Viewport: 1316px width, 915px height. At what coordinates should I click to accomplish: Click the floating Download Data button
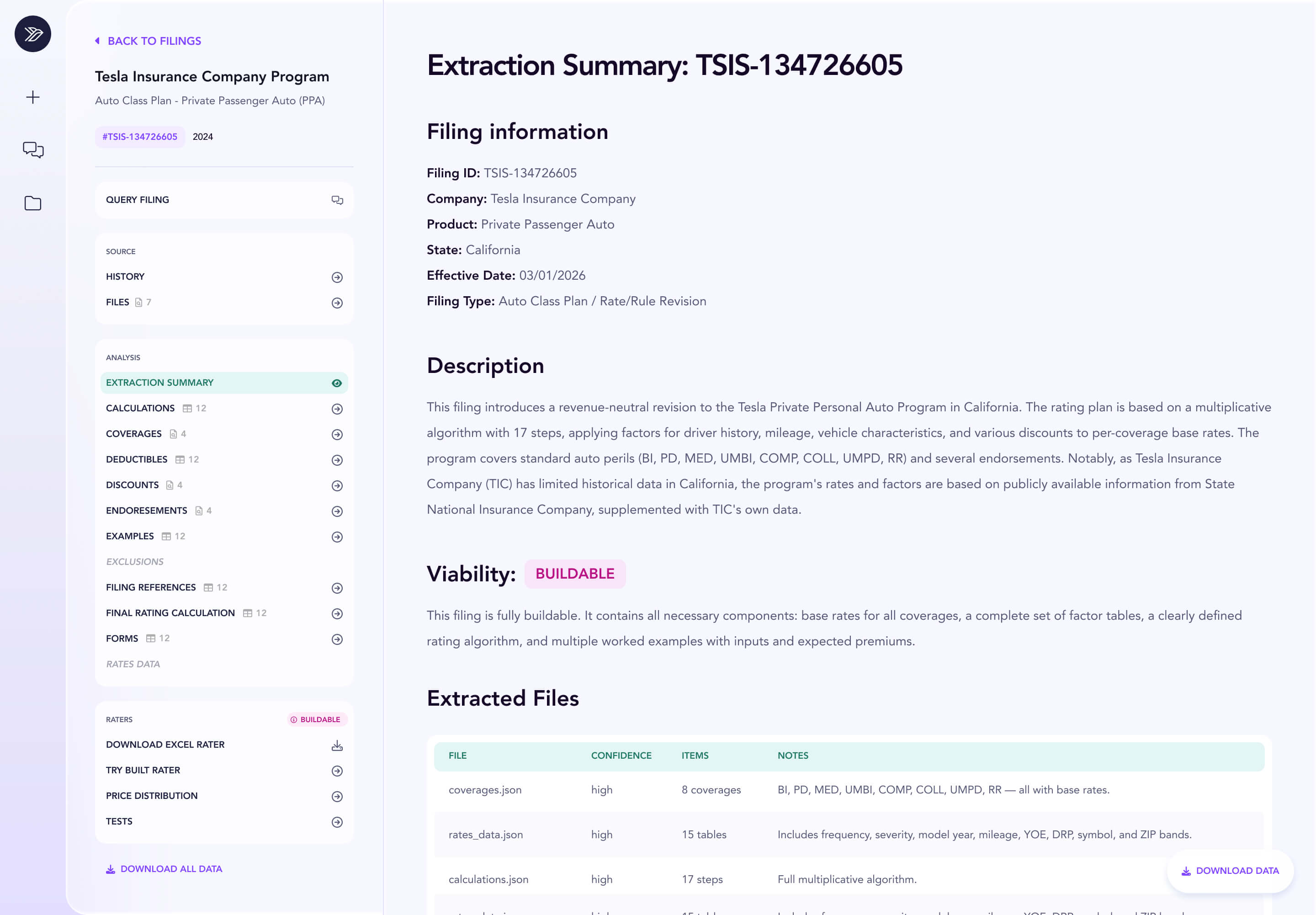tap(1230, 870)
